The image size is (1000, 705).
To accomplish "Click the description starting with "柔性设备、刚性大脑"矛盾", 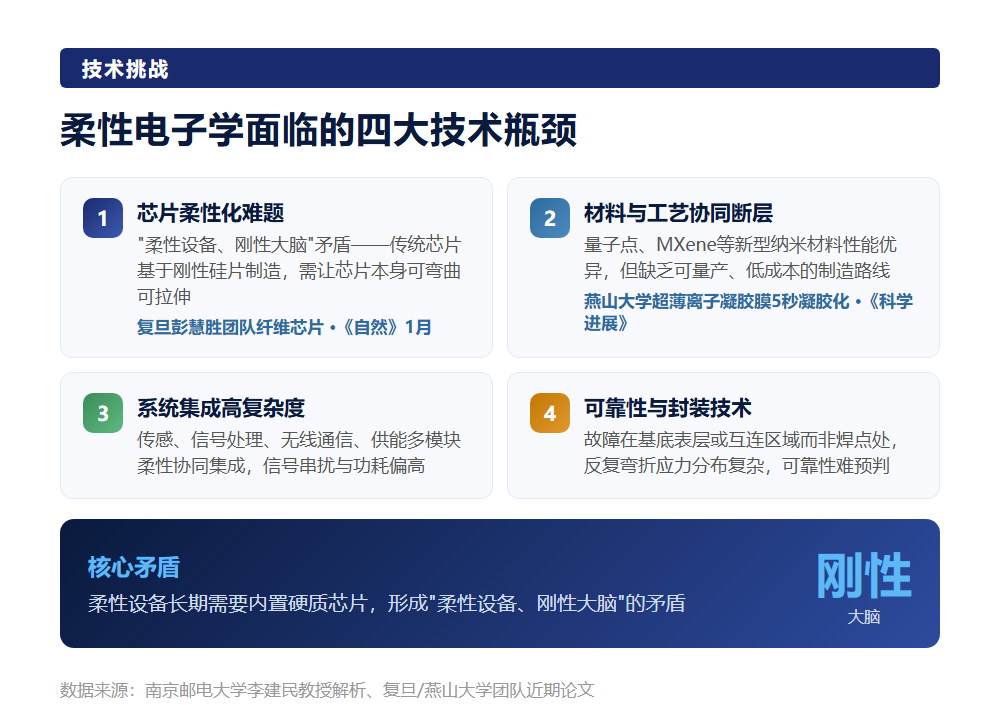I will [299, 271].
